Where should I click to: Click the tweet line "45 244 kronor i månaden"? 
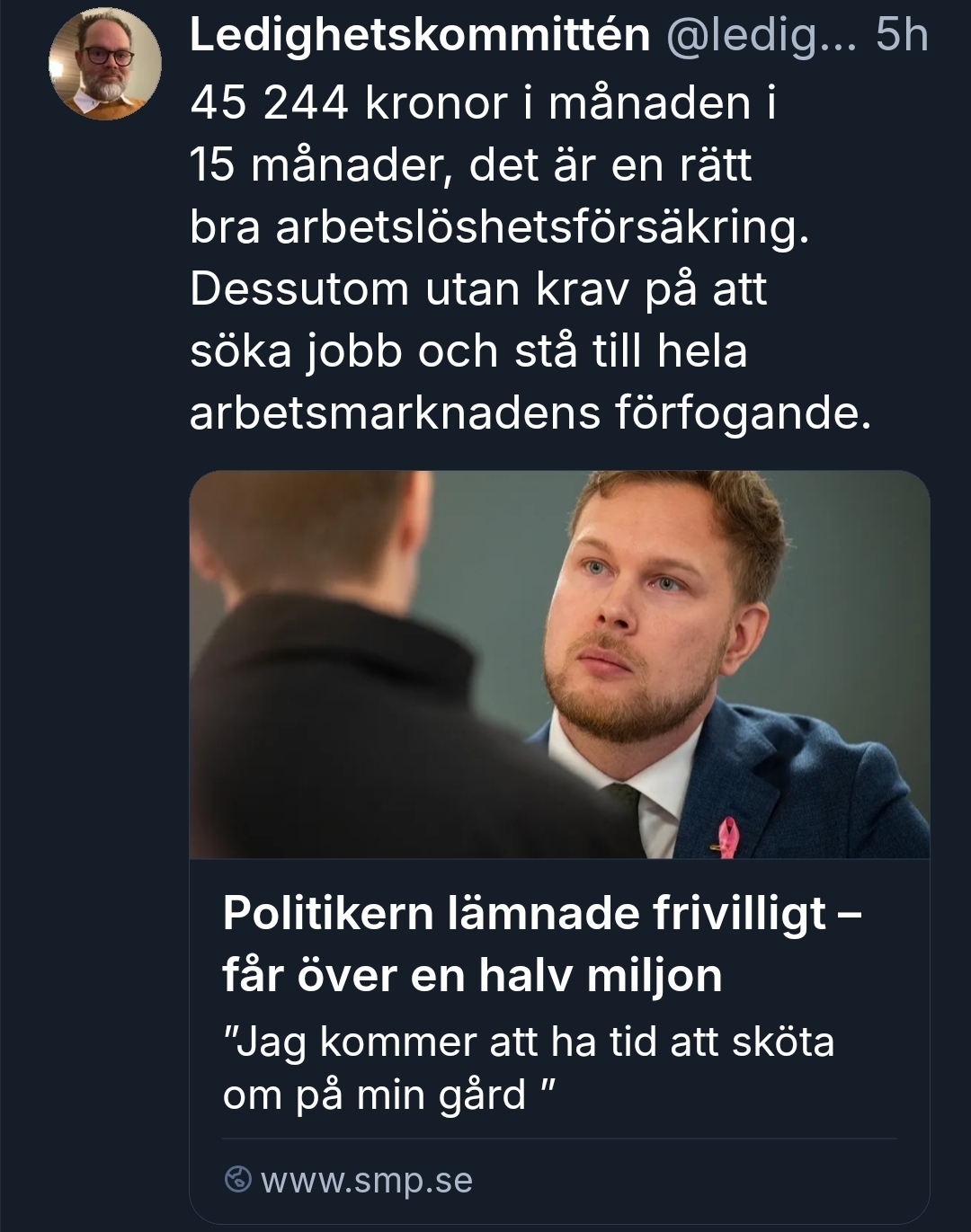[x=483, y=103]
